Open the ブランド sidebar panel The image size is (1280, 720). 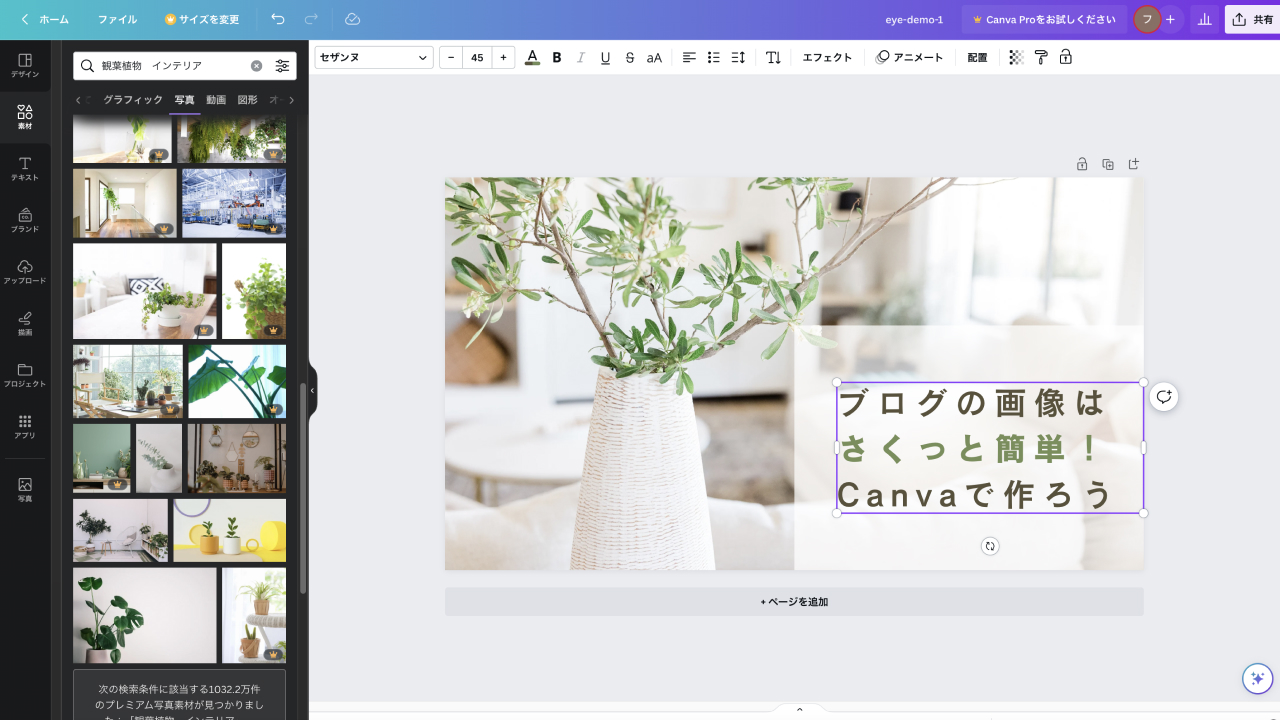[25, 221]
